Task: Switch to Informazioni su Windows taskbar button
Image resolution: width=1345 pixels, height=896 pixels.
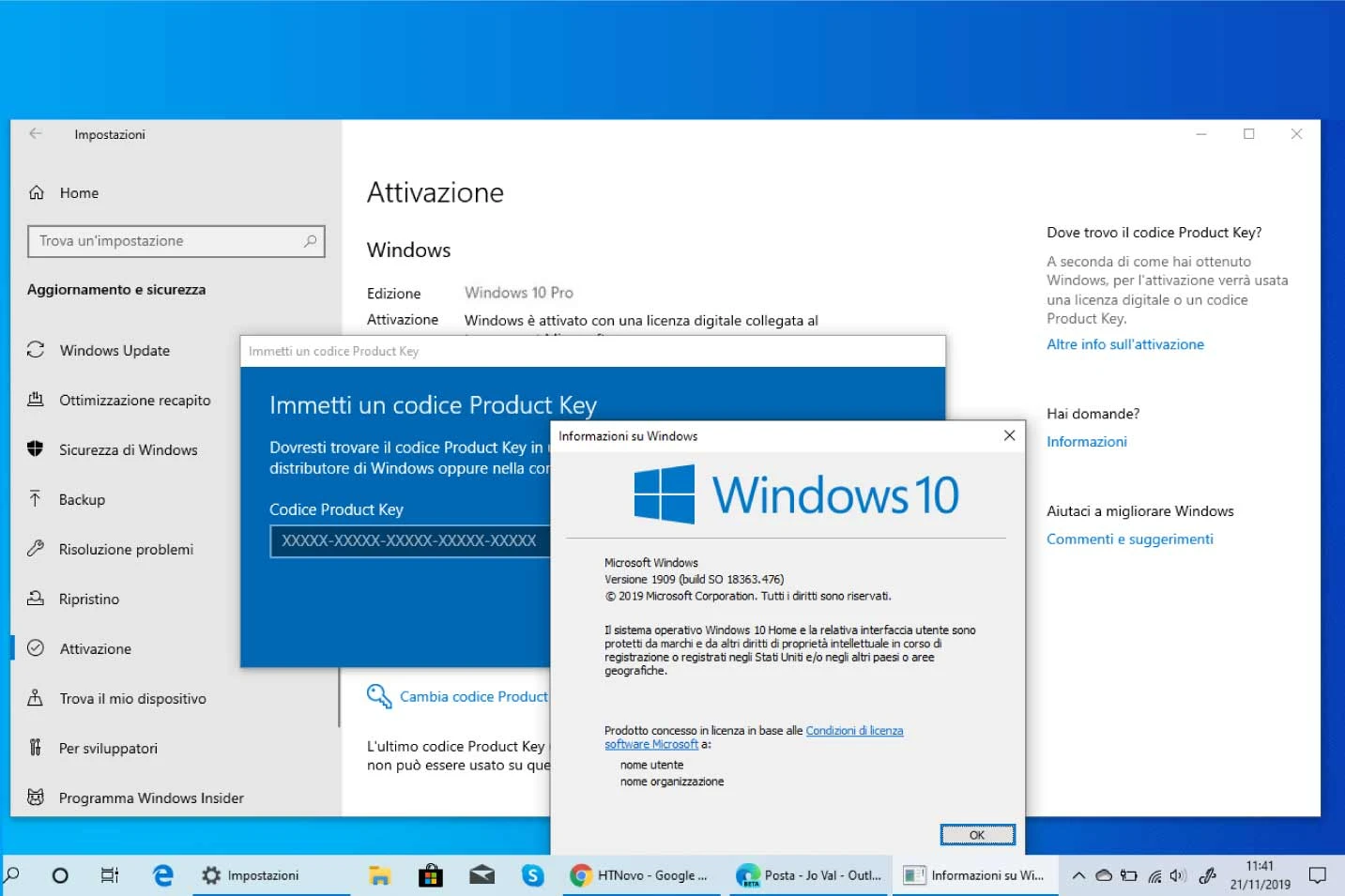Action: (x=974, y=875)
